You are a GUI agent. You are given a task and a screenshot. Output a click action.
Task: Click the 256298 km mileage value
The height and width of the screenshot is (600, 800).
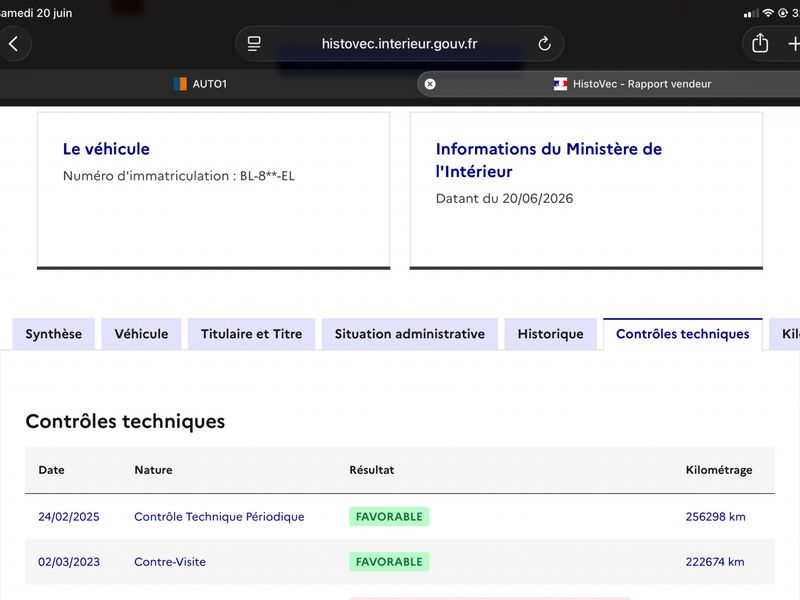pyautogui.click(x=715, y=516)
